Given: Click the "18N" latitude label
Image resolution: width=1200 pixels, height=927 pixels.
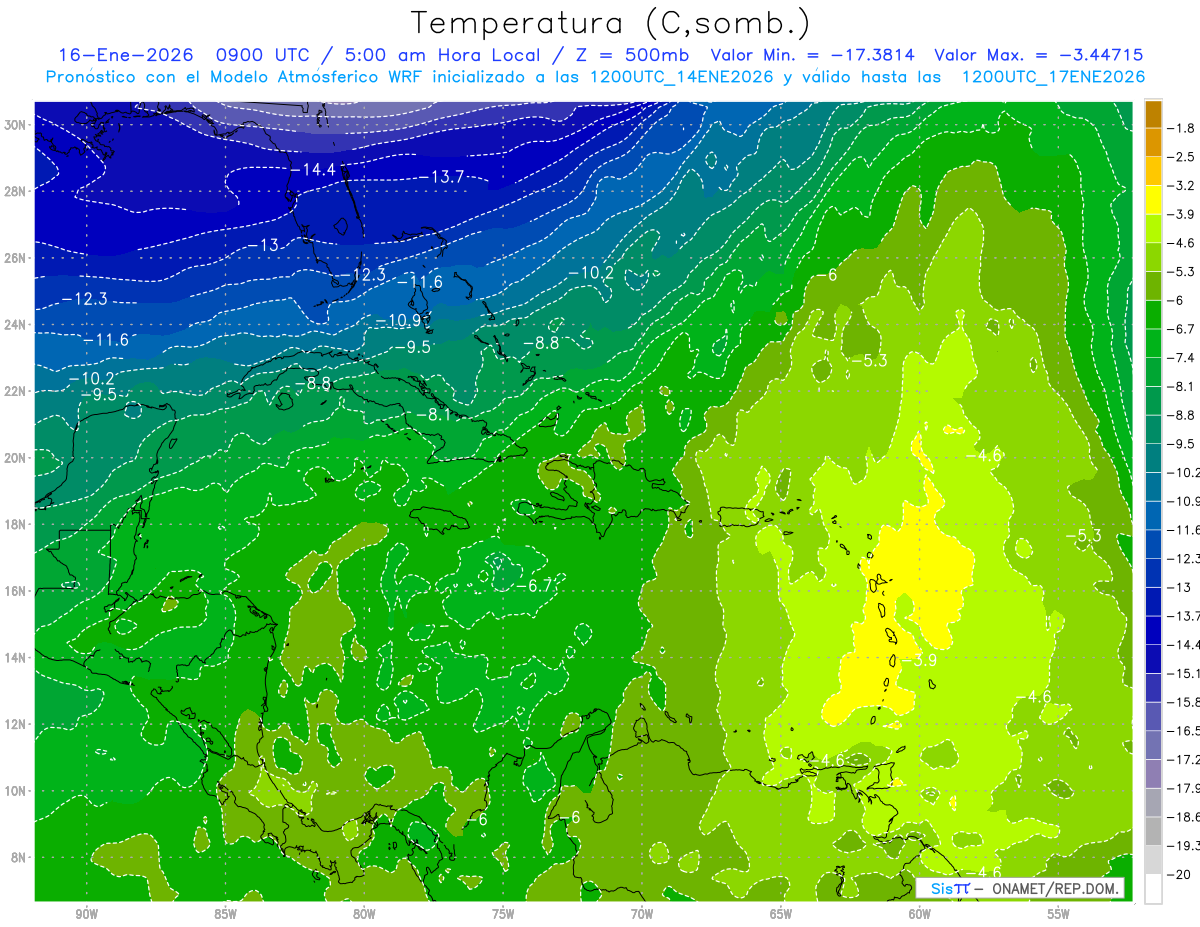Looking at the screenshot, I should coord(17,524).
